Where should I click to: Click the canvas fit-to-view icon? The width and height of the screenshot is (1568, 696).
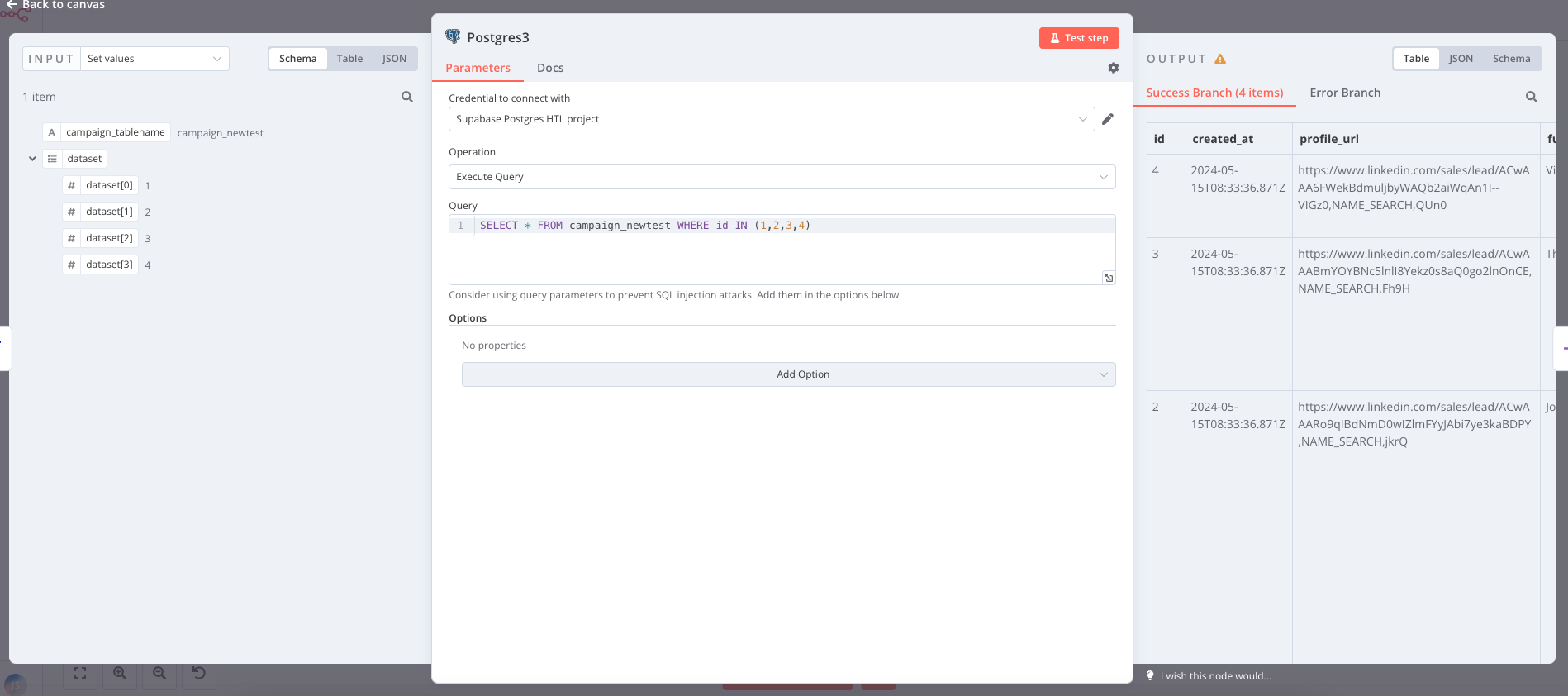click(80, 673)
